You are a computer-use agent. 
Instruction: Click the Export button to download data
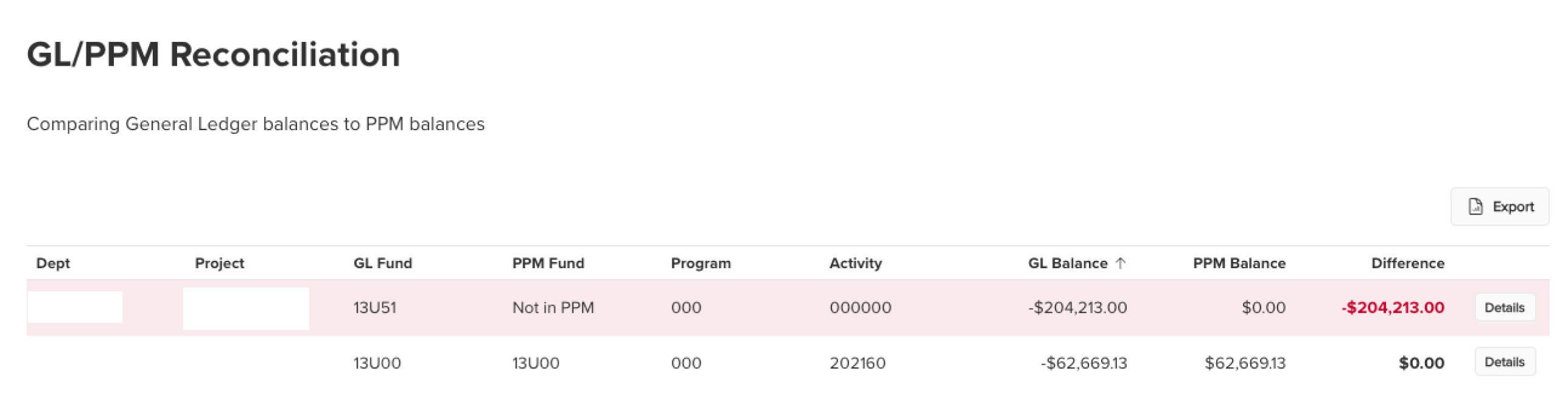pos(1499,206)
